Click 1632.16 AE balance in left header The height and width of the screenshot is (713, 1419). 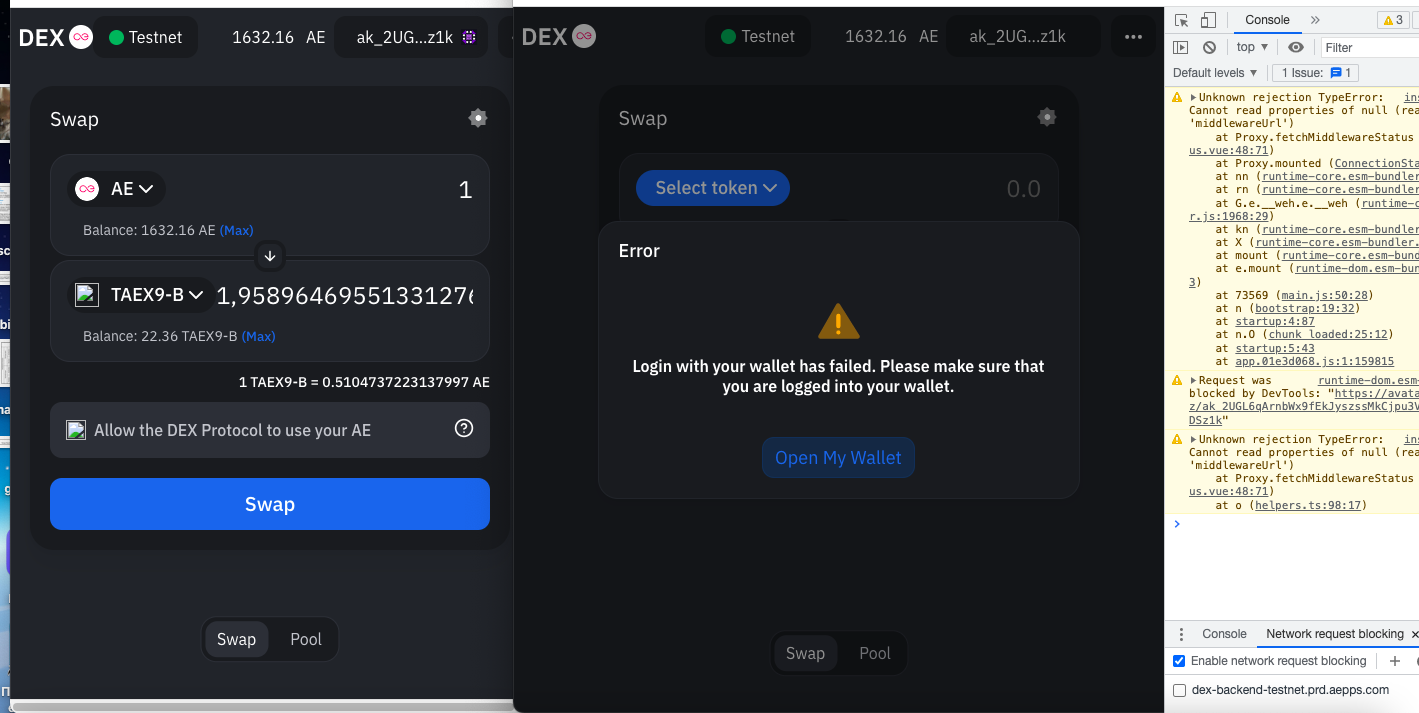click(278, 37)
